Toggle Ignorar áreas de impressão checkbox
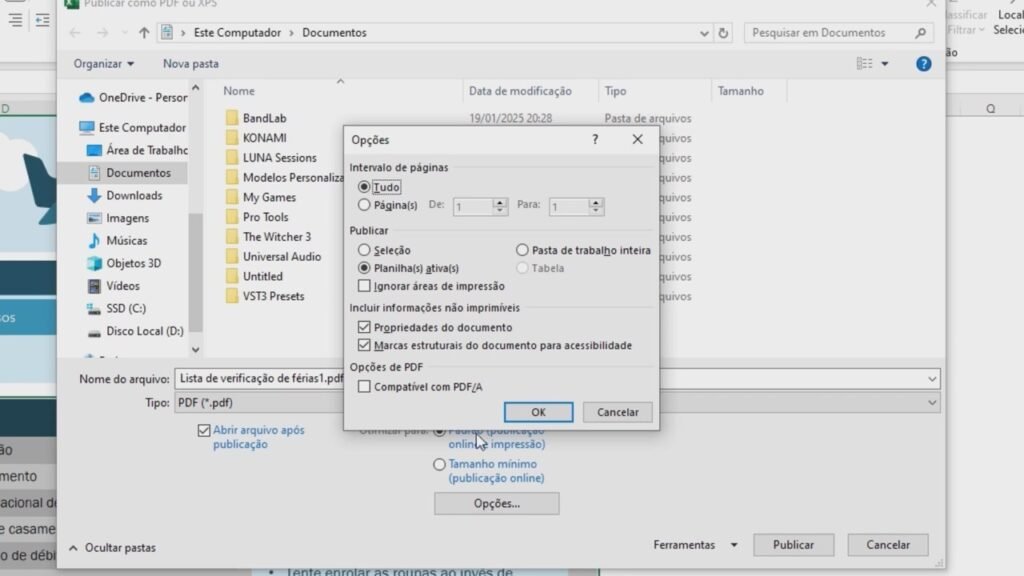 365,286
